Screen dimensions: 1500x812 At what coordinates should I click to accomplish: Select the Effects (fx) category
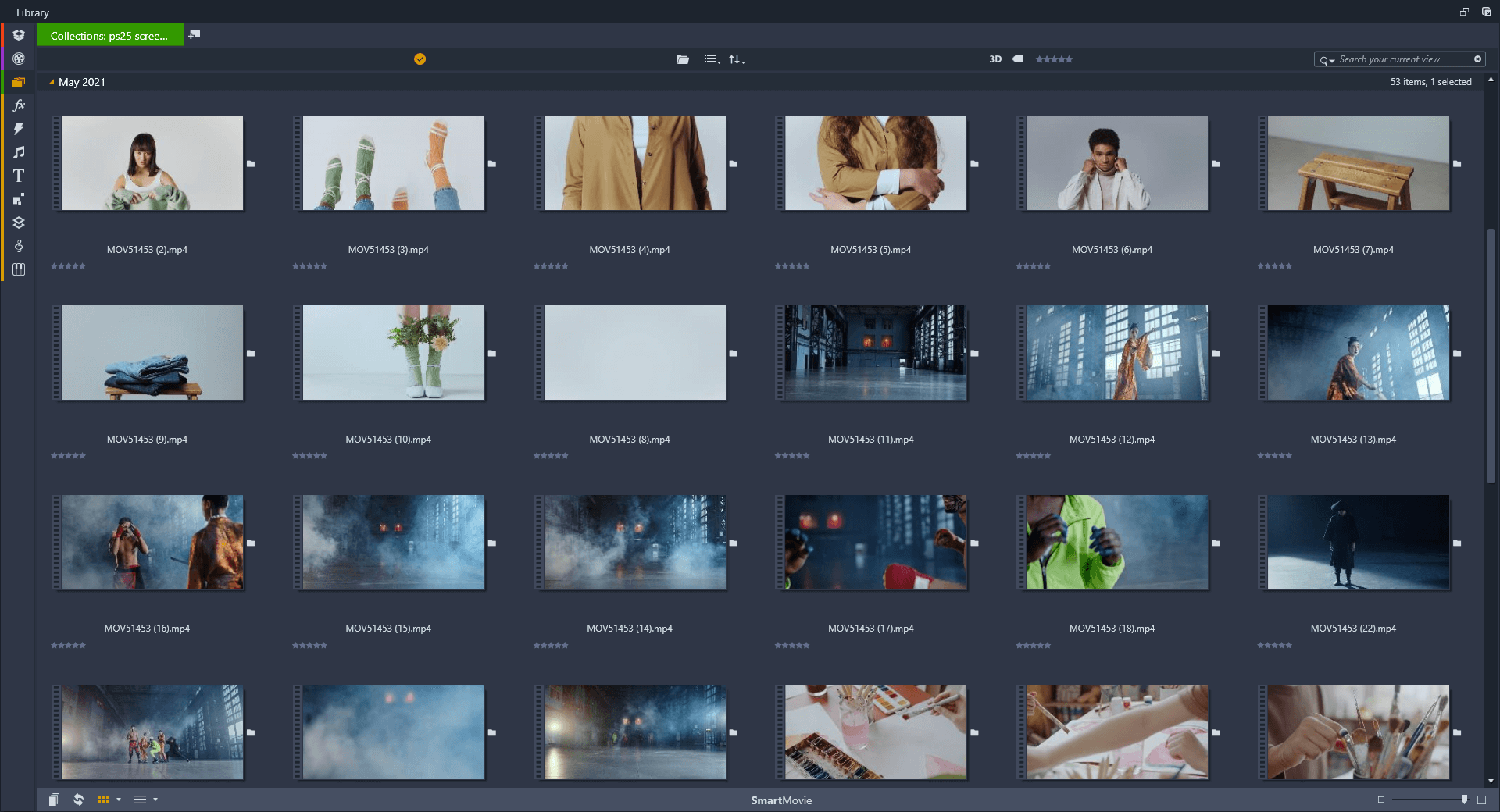click(18, 105)
